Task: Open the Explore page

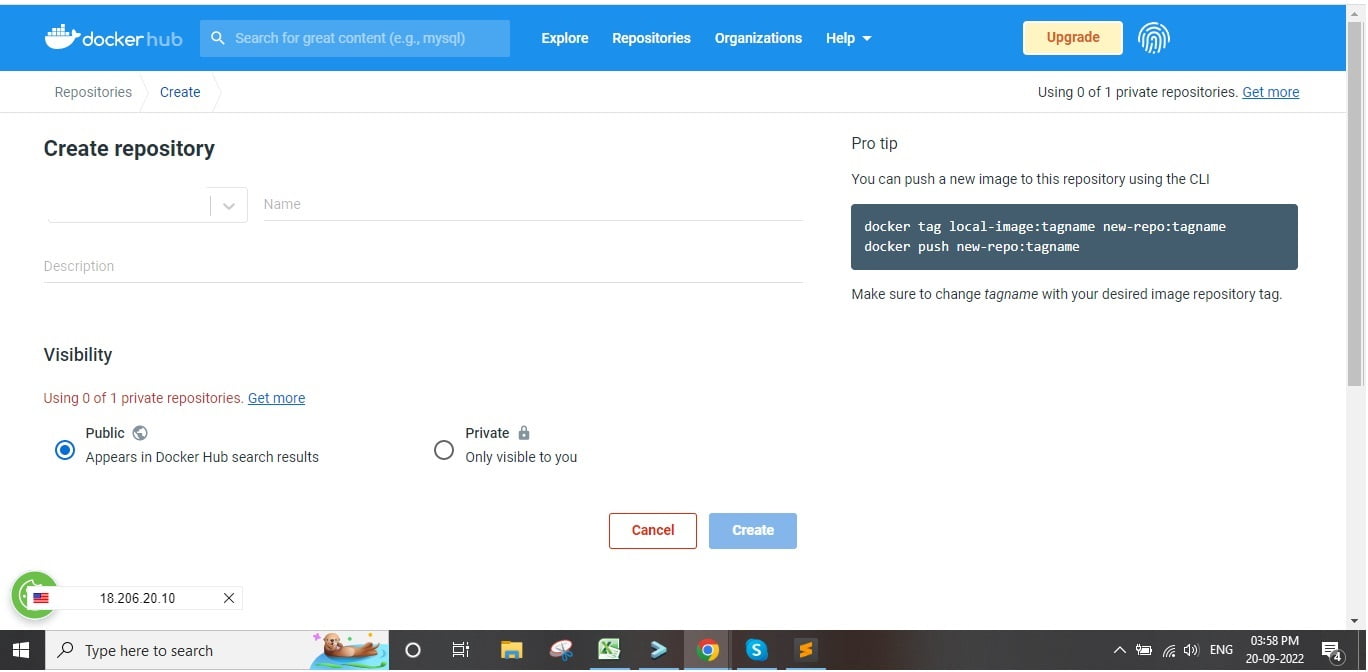Action: tap(565, 38)
